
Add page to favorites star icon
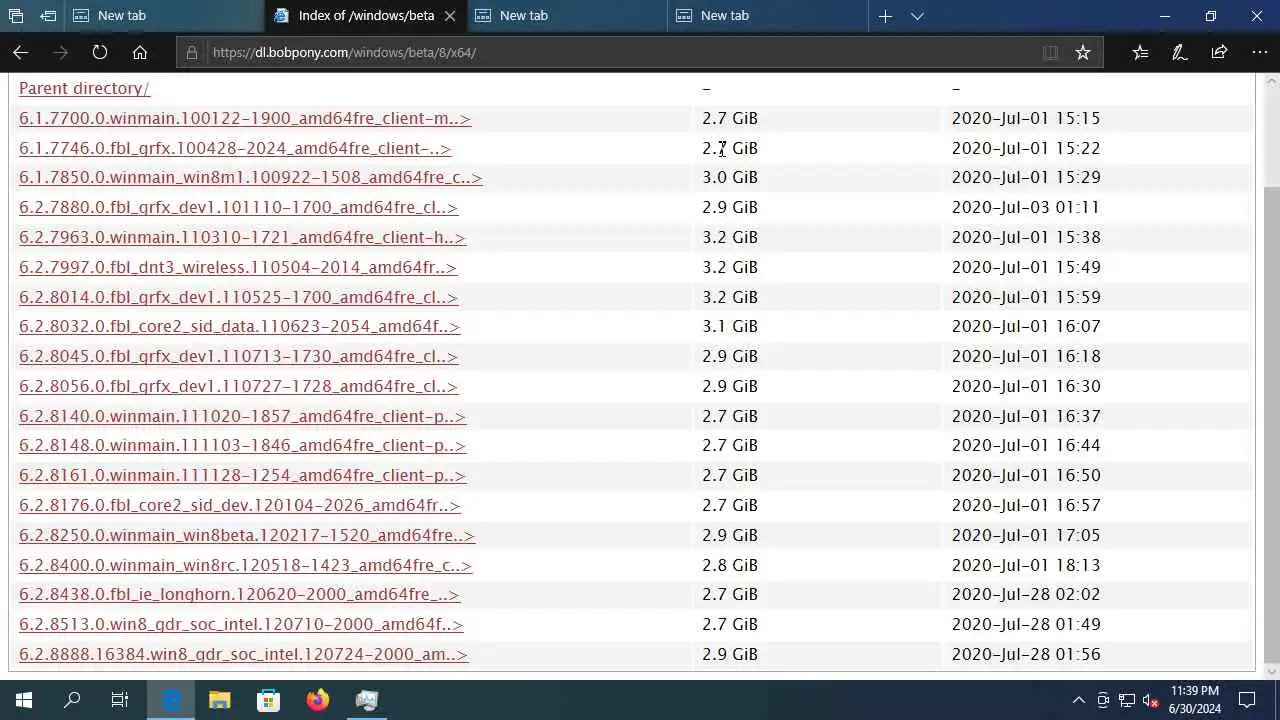[x=1083, y=52]
